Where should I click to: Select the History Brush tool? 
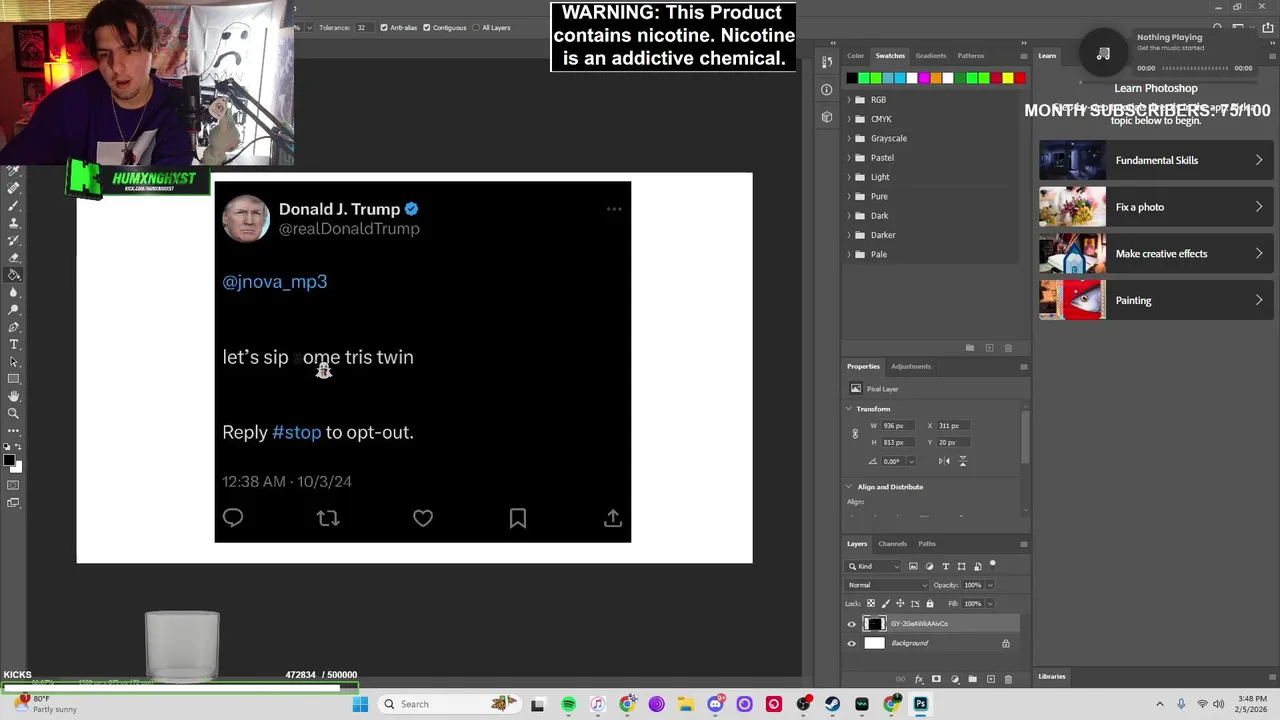[14, 240]
